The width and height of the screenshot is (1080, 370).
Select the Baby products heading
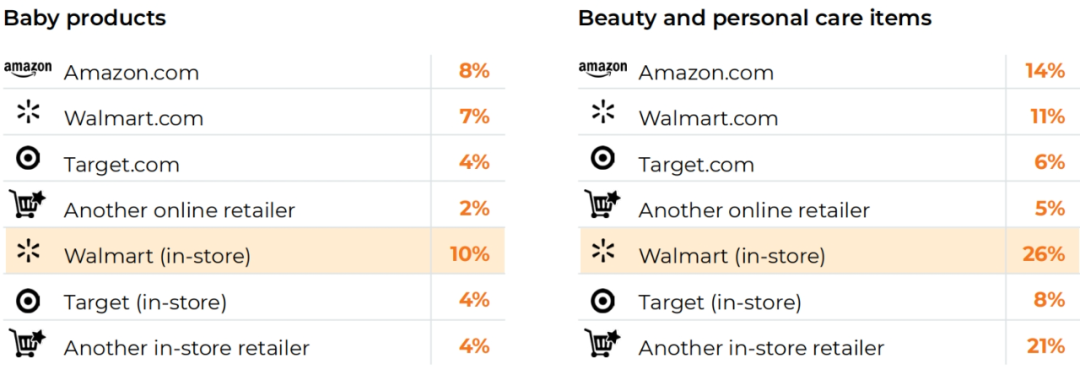coord(85,18)
